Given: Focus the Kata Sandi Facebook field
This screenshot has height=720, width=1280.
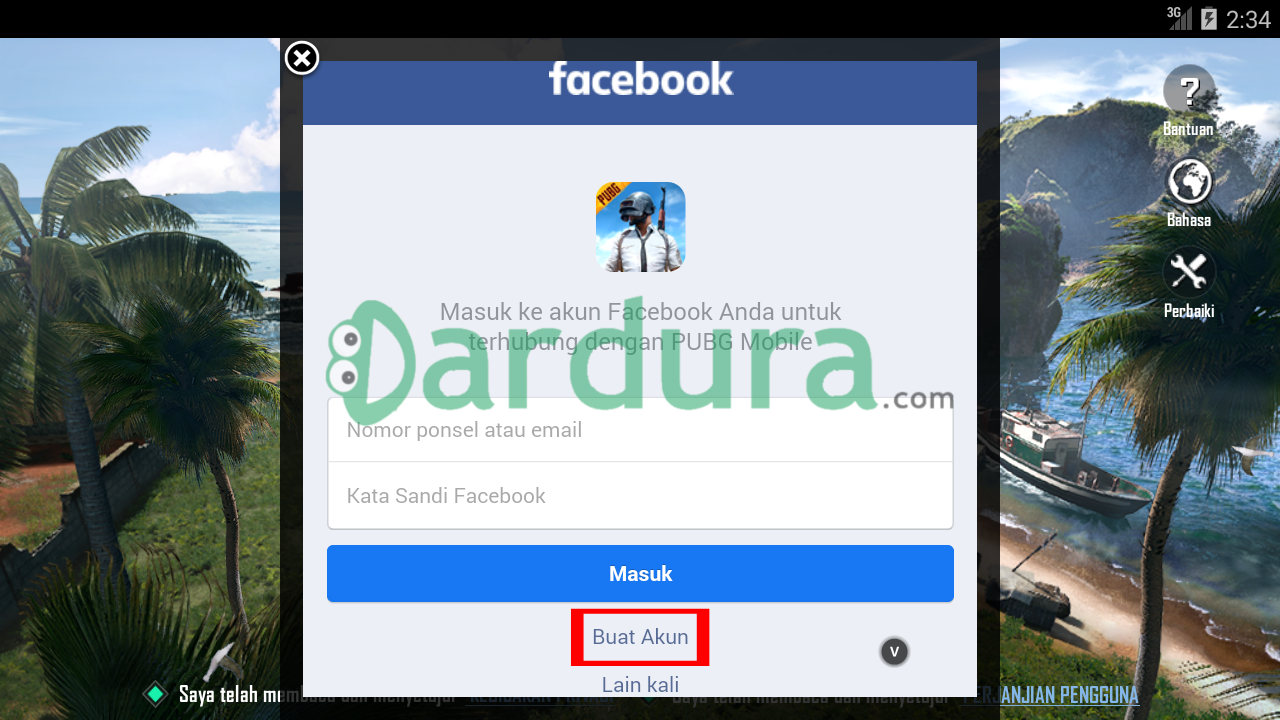Looking at the screenshot, I should pos(640,496).
